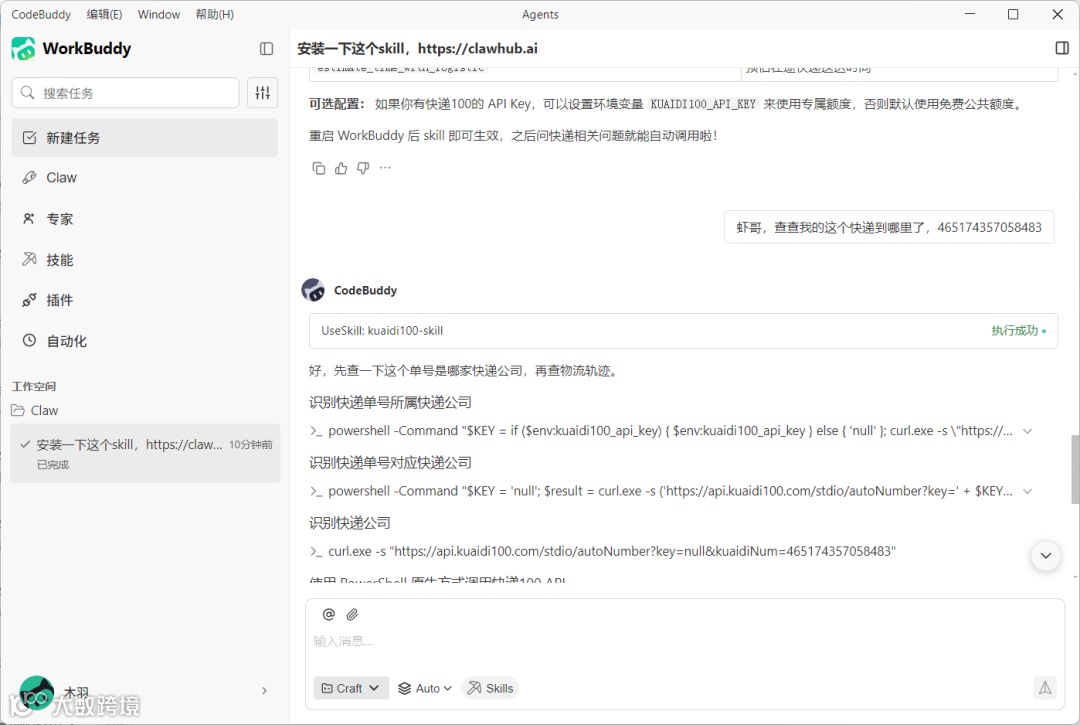The image size is (1080, 725).
Task: Click the 识别快递单号所属快递公司 step text
Action: (391, 402)
